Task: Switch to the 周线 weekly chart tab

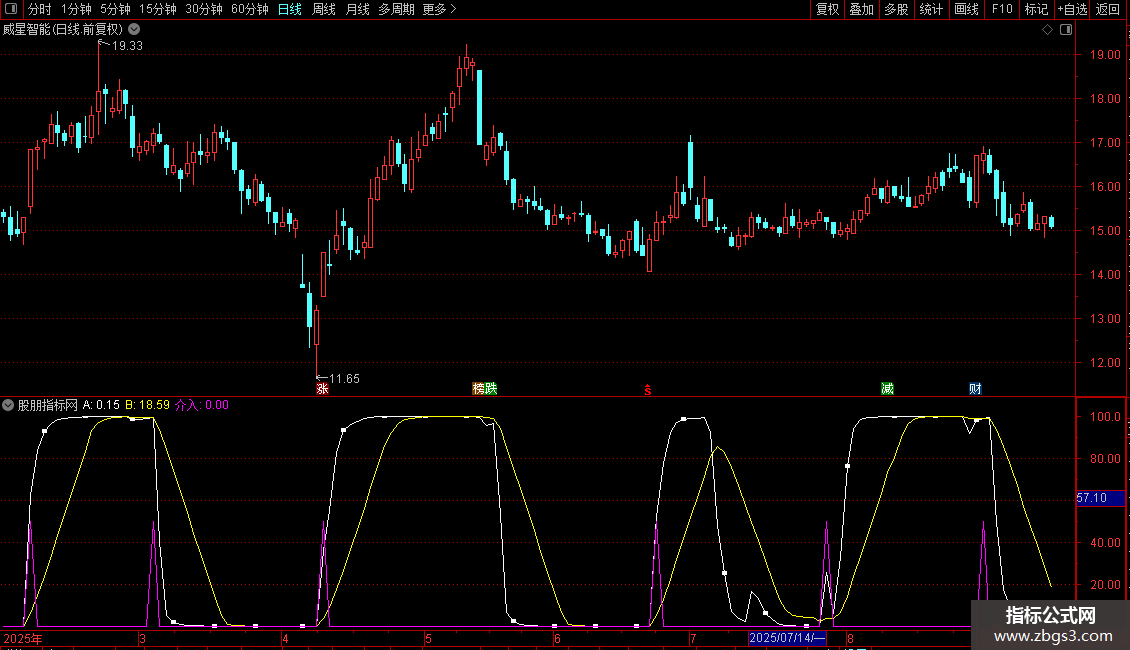Action: click(323, 9)
